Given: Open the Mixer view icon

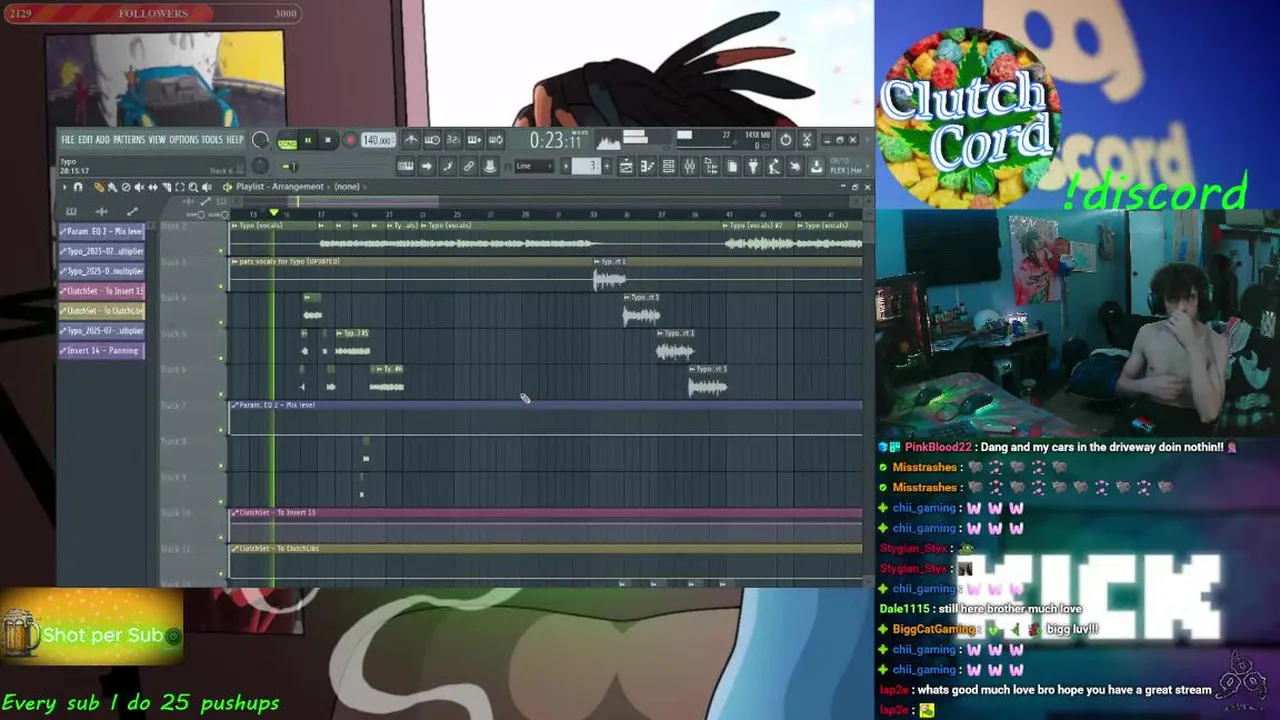Looking at the screenshot, I should [x=690, y=166].
